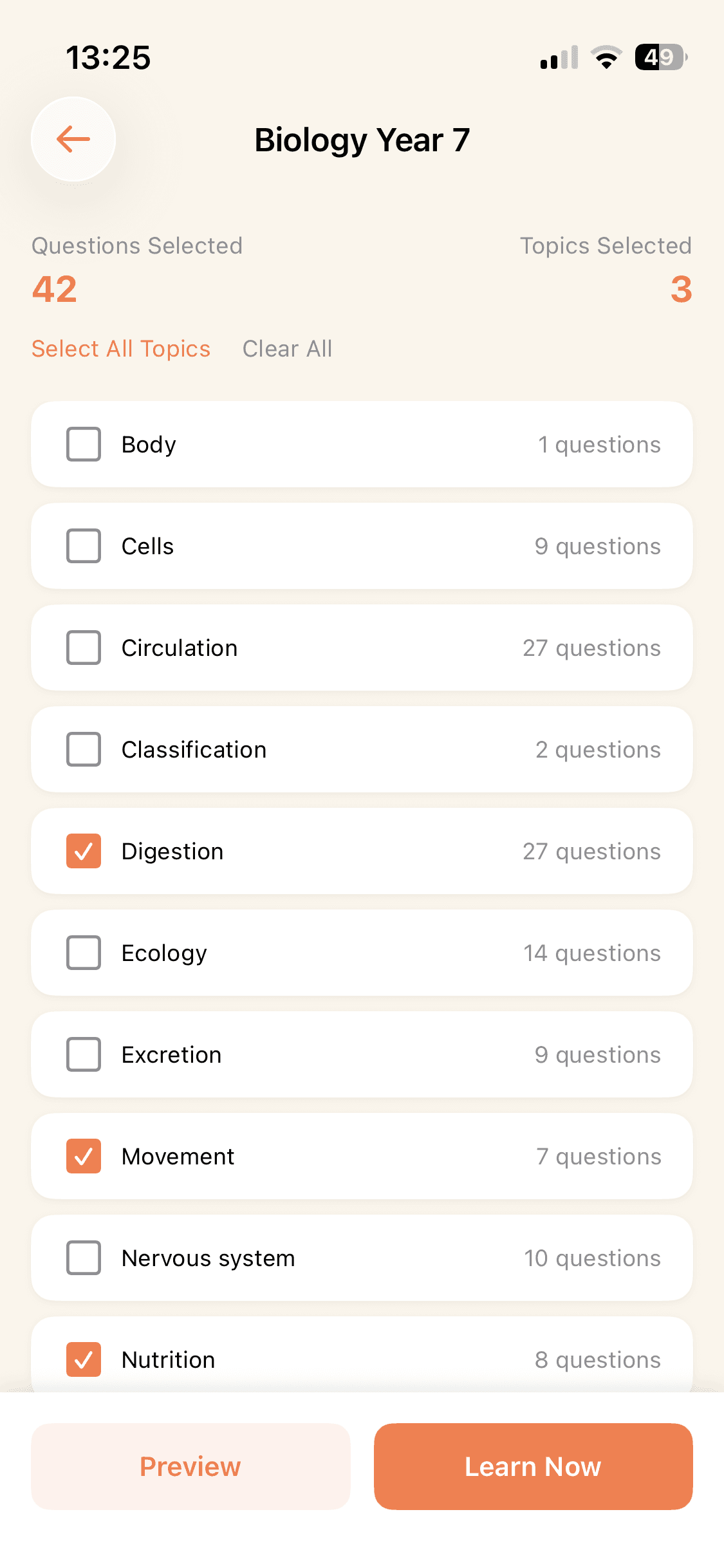Image resolution: width=724 pixels, height=1568 pixels.
Task: Tap the battery level indicator
Action: 660,58
